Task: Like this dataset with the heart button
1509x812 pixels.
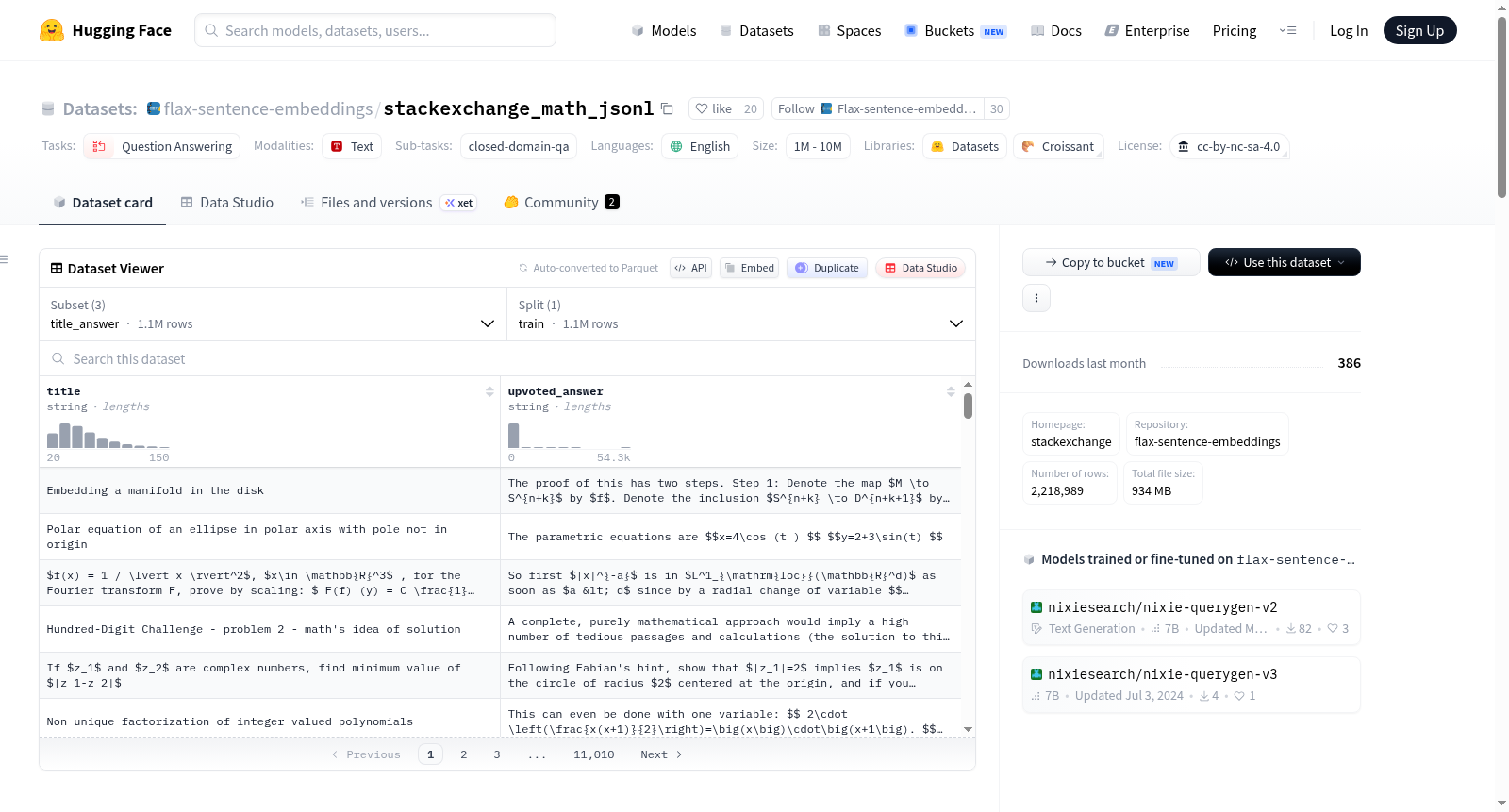Action: click(x=713, y=108)
